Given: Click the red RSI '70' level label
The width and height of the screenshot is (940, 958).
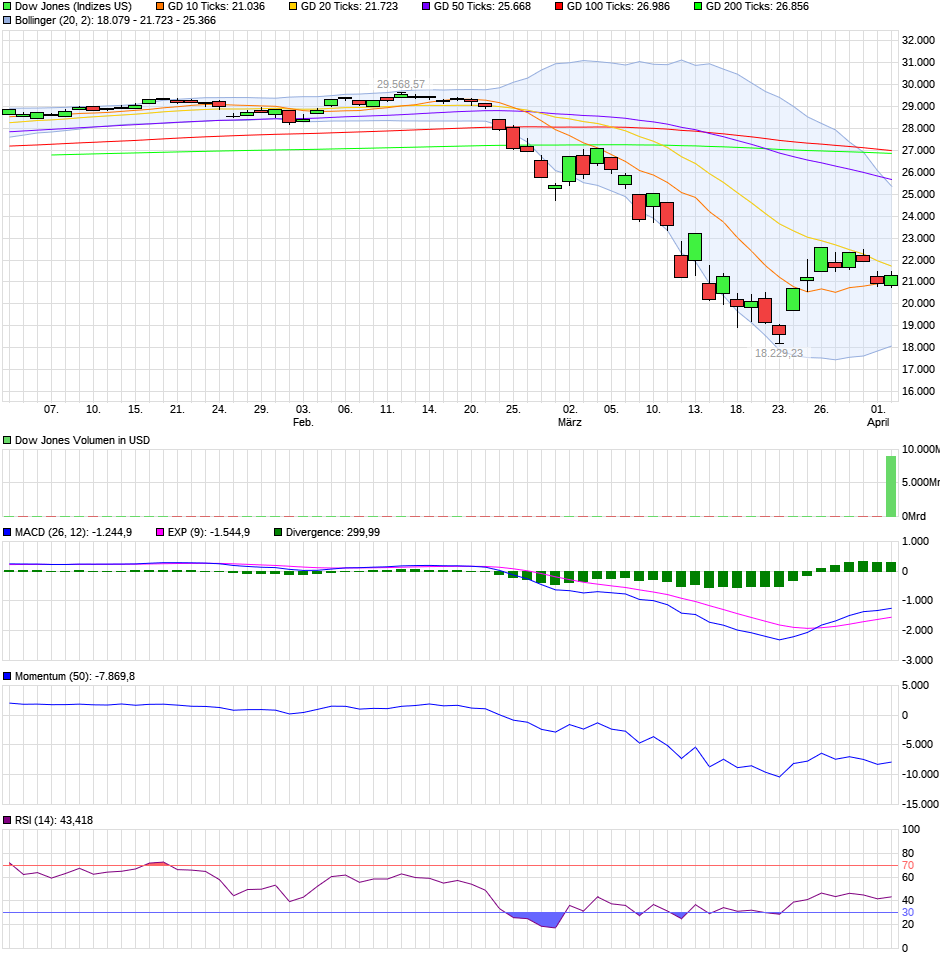Looking at the screenshot, I should [908, 865].
